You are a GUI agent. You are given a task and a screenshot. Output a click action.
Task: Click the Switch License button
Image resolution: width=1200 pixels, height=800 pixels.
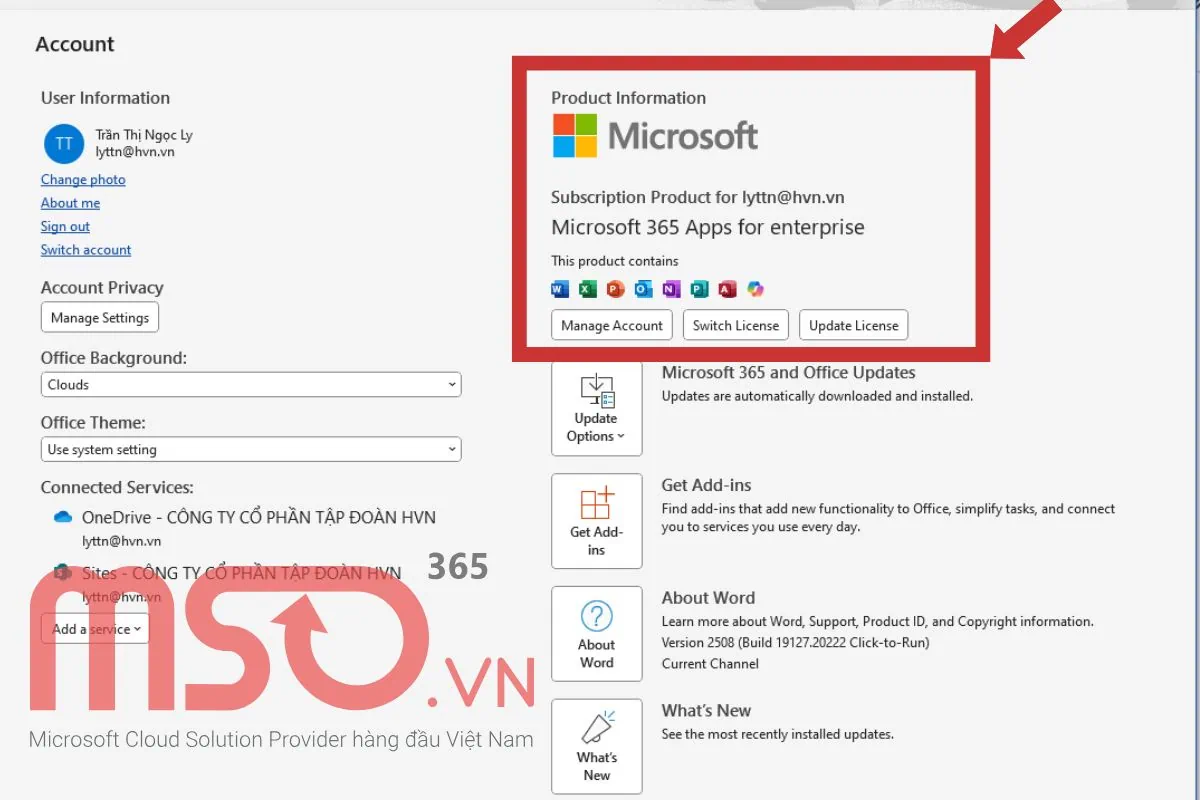point(735,325)
